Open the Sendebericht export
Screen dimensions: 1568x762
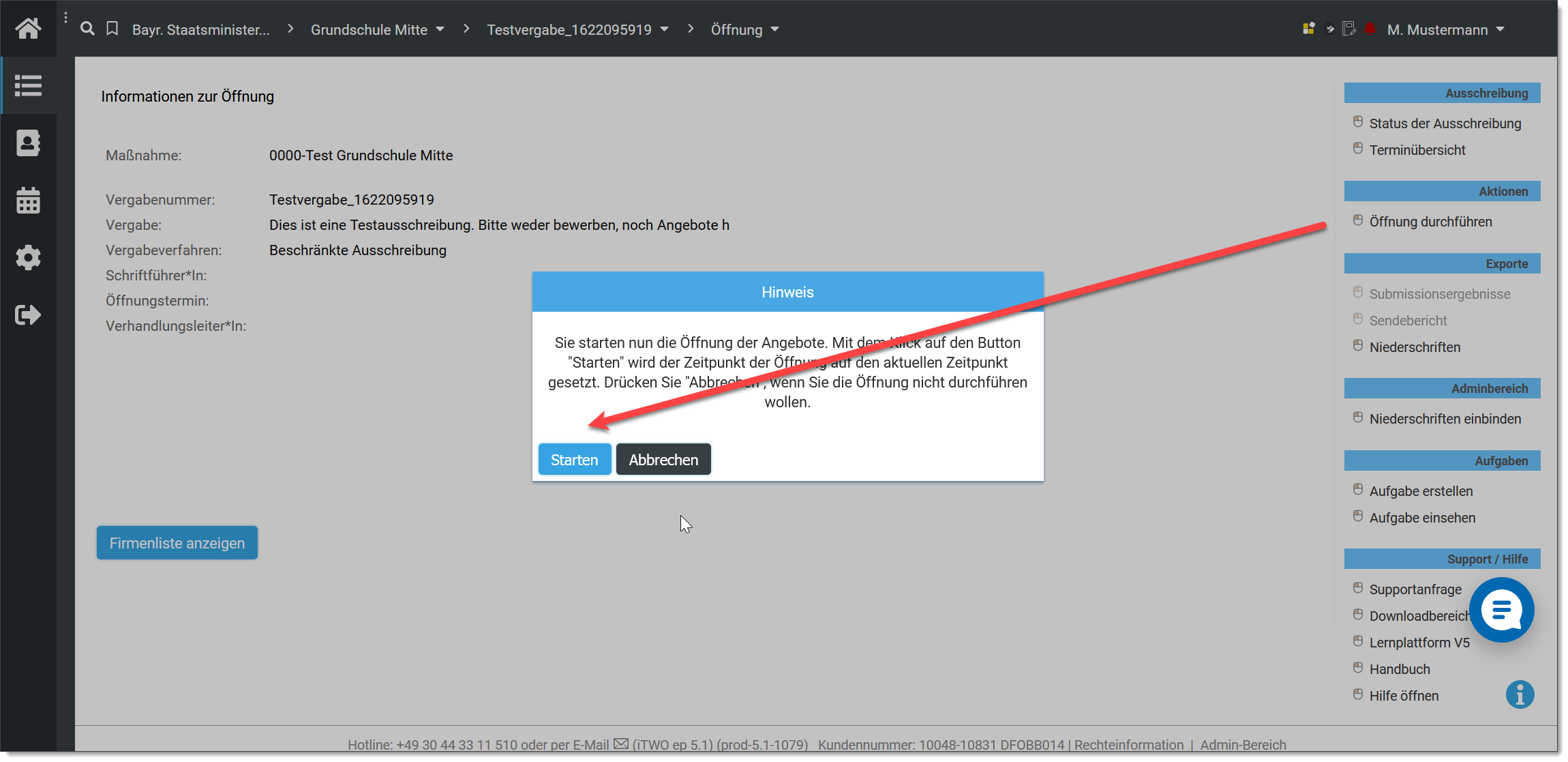coord(1408,321)
